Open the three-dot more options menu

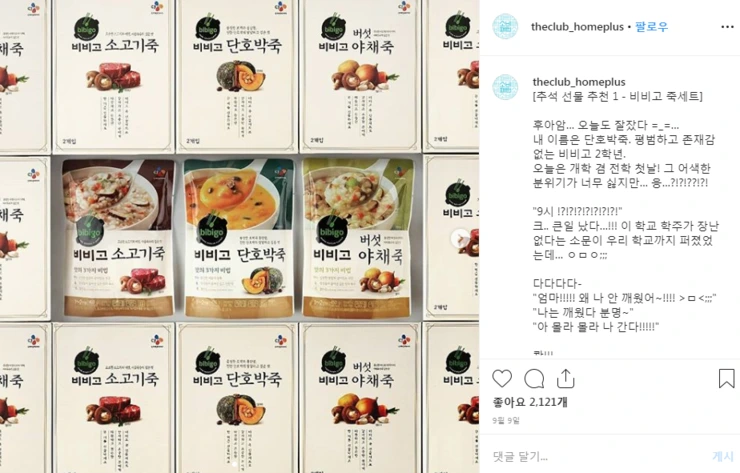click(x=727, y=27)
